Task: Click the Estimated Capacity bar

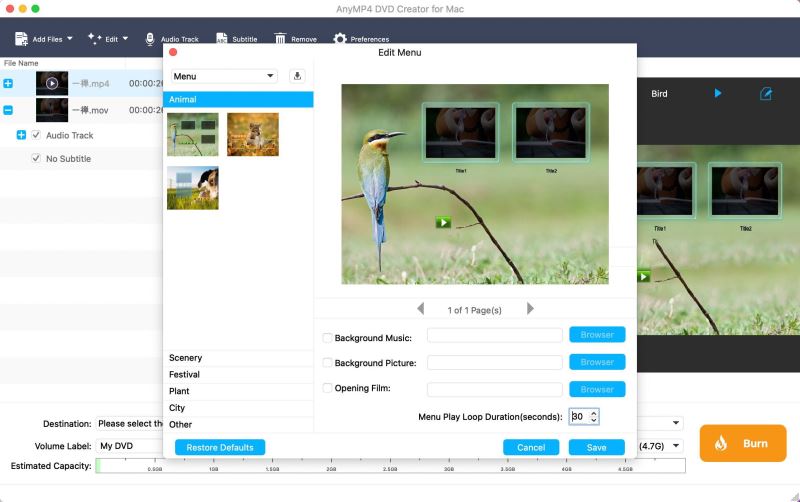Action: (390, 465)
